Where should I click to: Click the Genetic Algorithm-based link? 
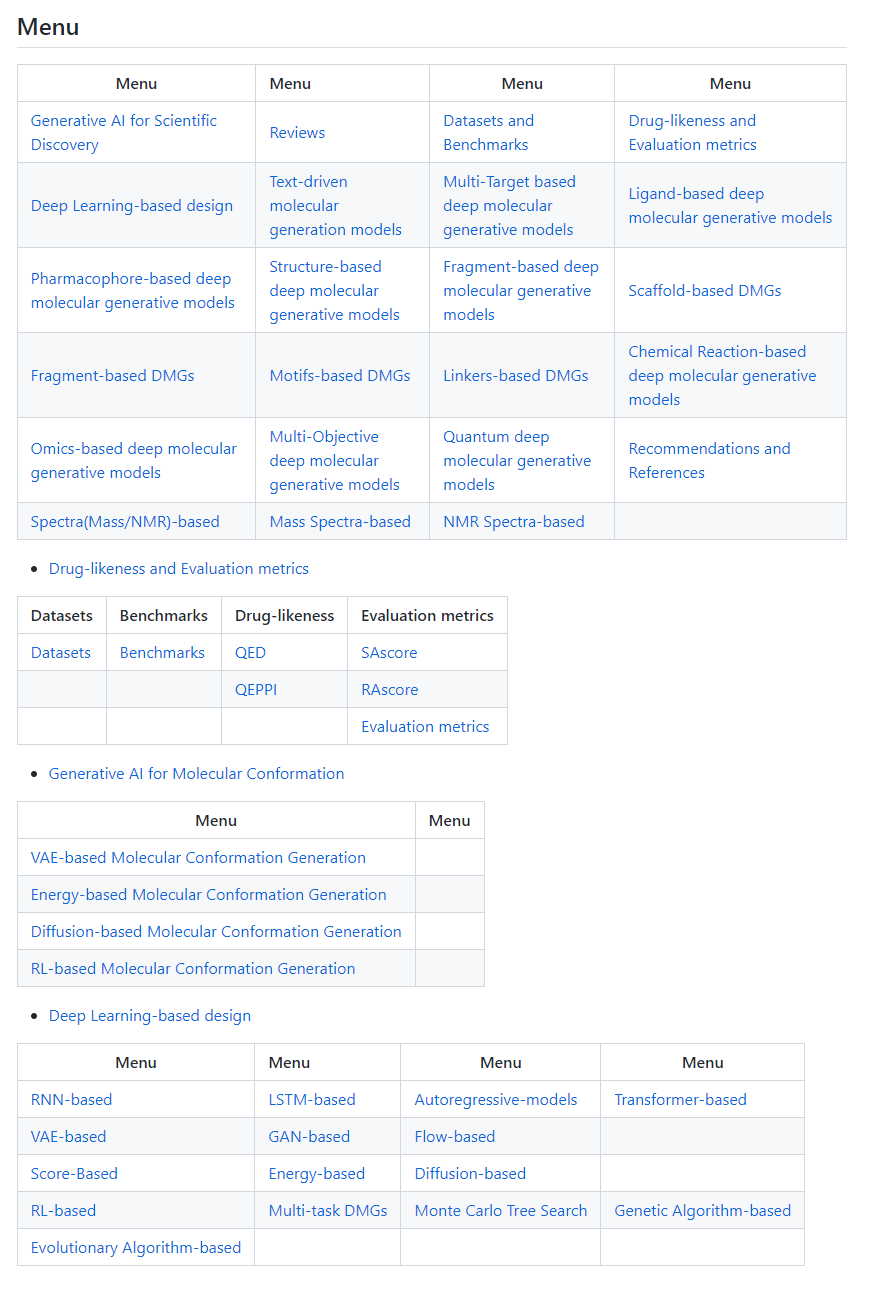[702, 1210]
